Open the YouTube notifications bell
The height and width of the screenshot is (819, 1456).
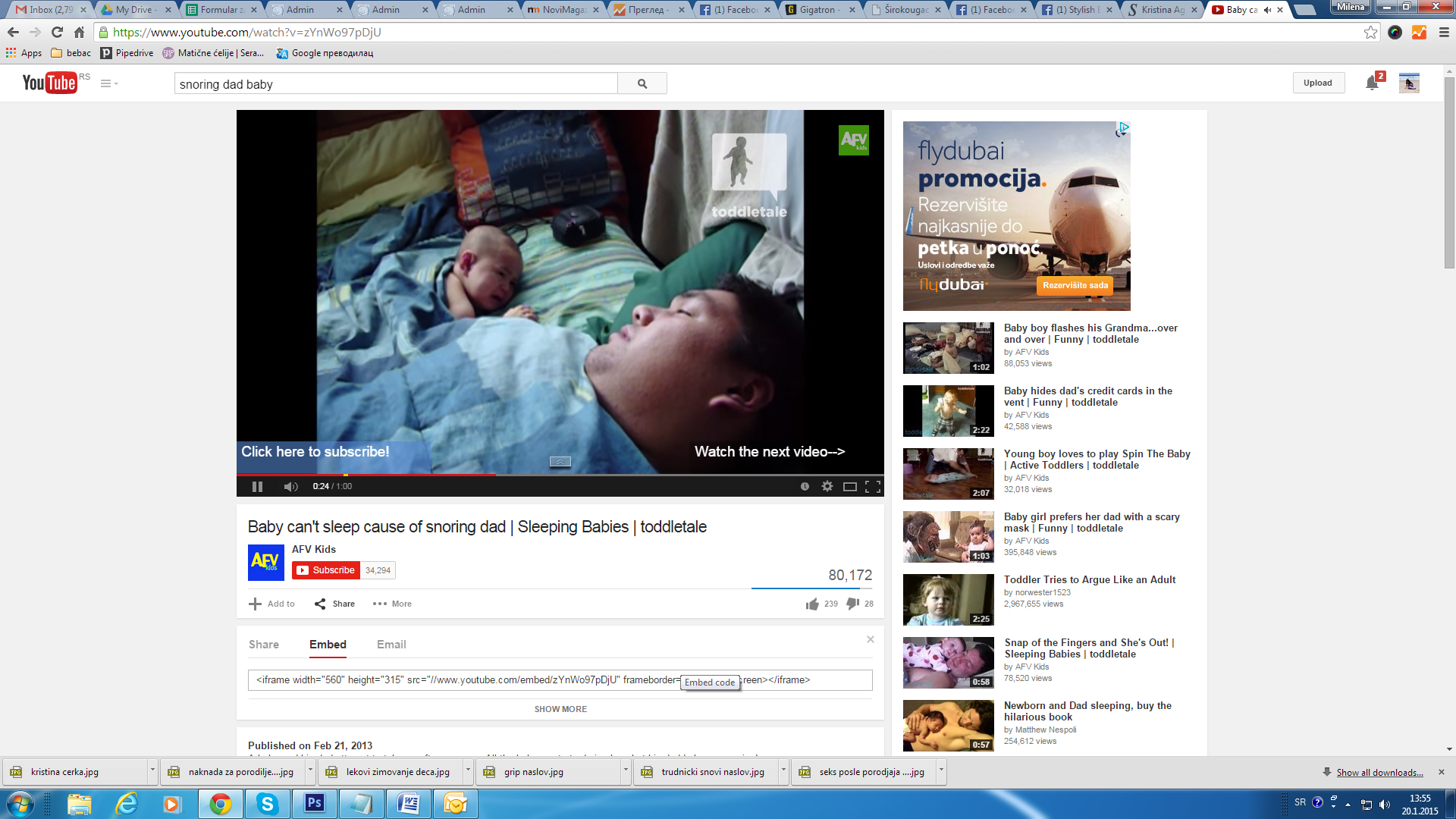1372,83
